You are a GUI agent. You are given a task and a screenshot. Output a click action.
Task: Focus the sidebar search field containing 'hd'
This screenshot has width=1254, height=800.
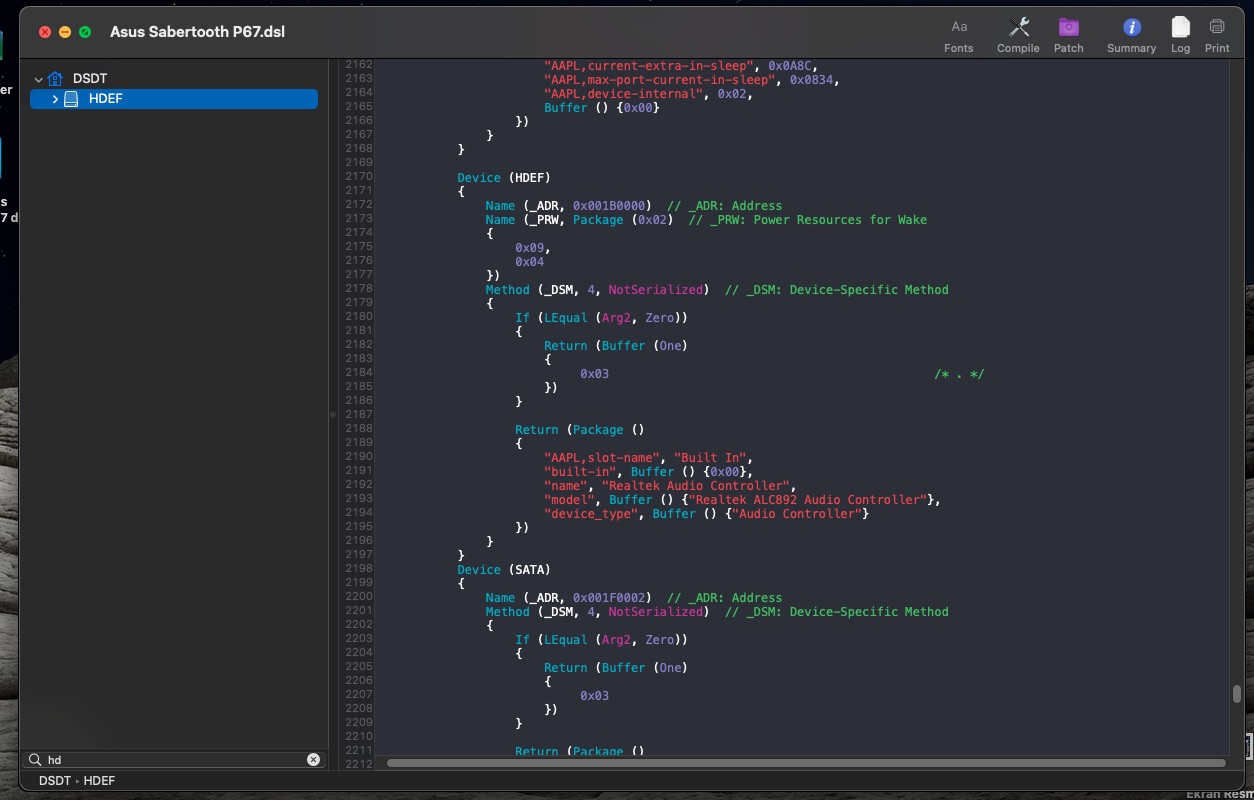[170, 760]
